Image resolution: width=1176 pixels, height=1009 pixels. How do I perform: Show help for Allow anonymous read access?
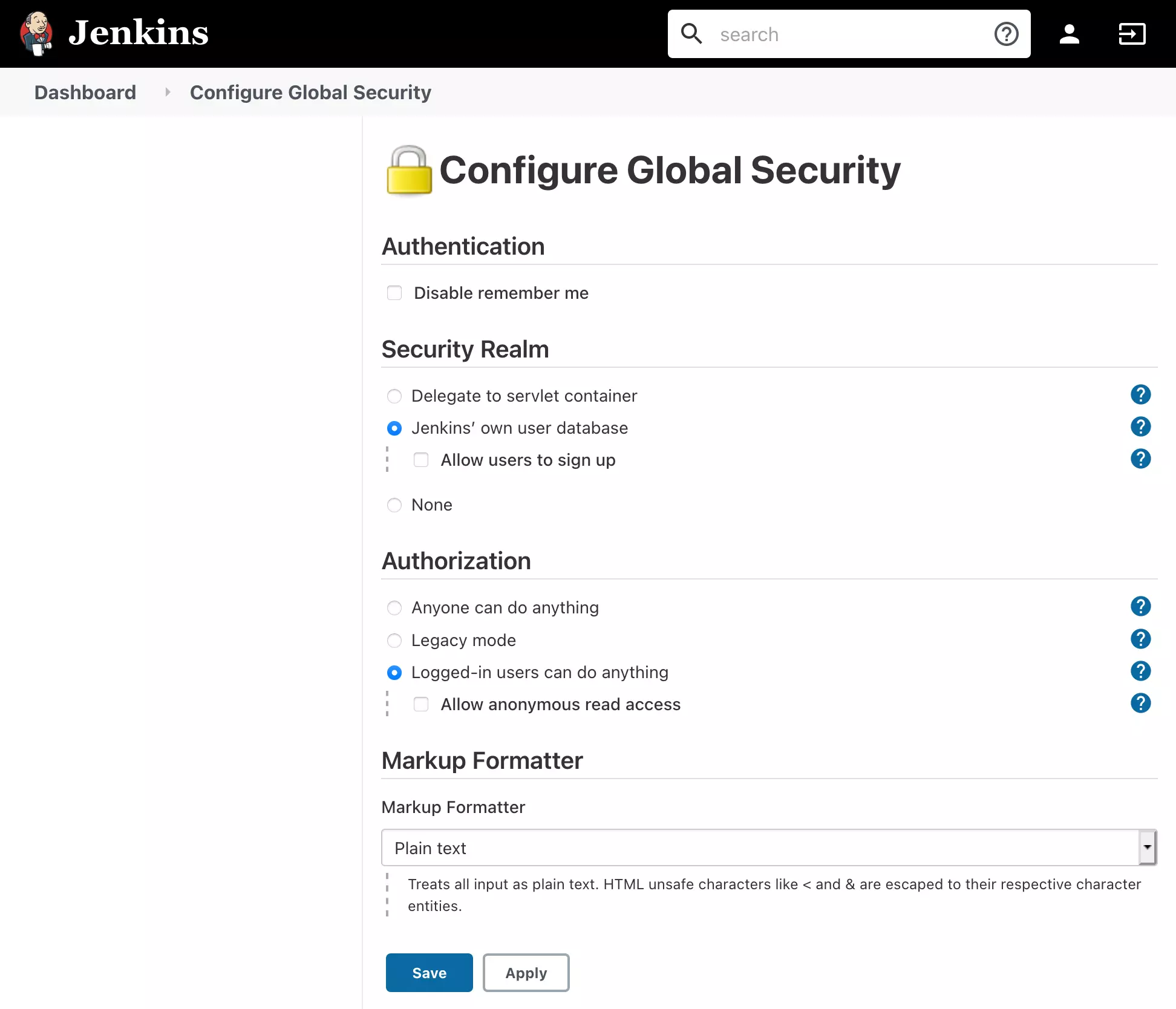[1140, 703]
